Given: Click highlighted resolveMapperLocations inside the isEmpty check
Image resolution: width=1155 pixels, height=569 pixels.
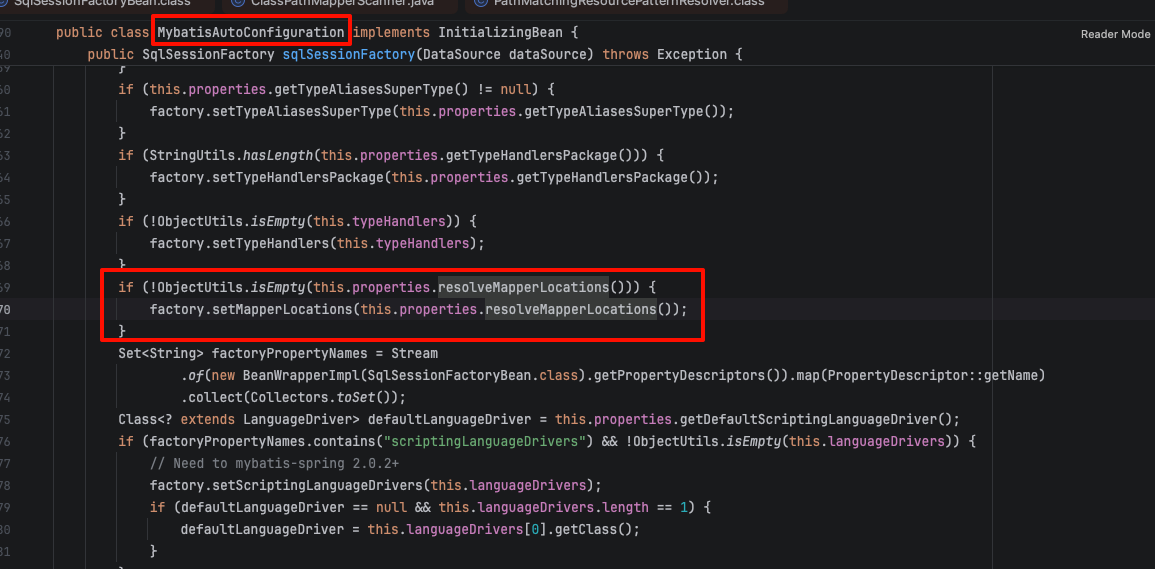Looking at the screenshot, I should coord(524,286).
